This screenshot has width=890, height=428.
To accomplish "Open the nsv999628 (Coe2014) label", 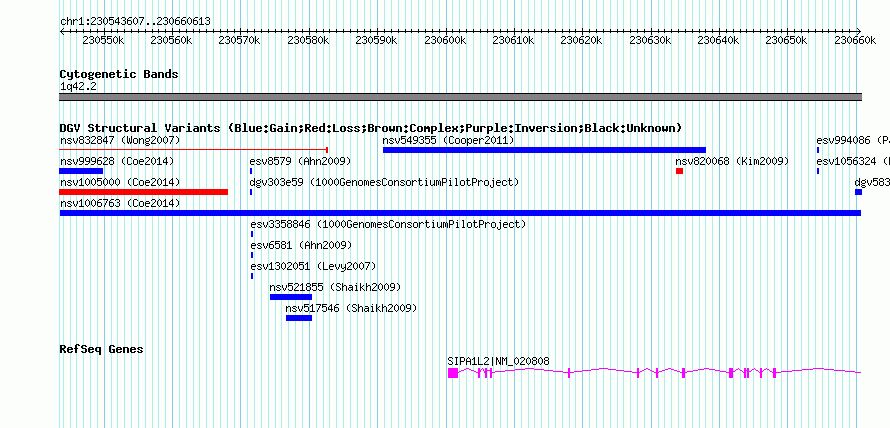I will (117, 161).
